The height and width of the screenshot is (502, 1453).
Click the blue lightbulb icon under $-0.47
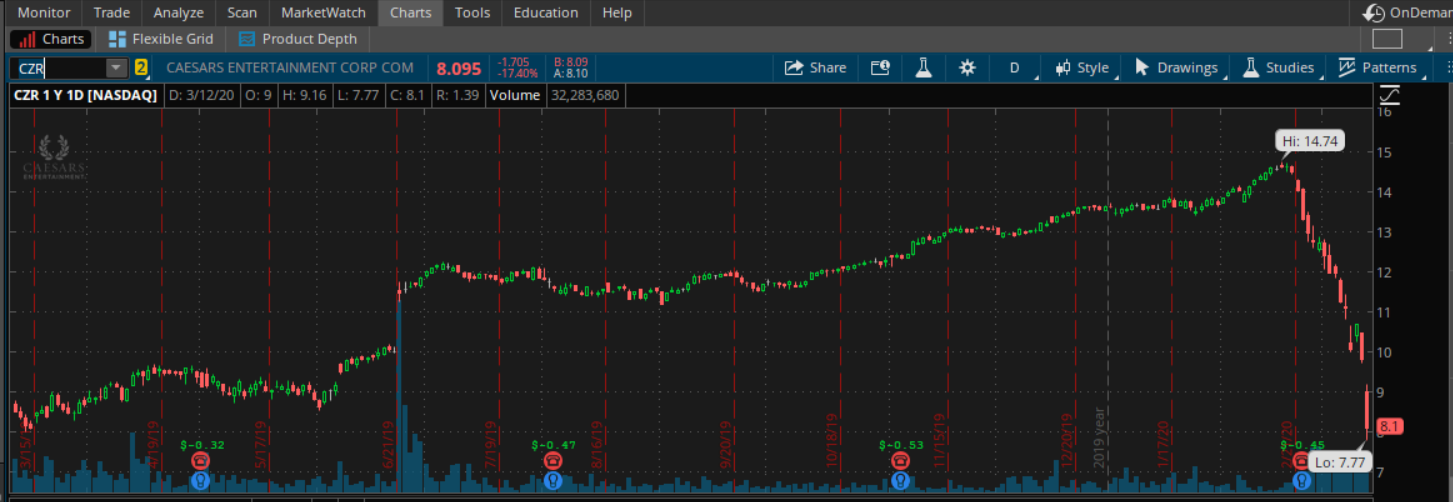coord(553,480)
